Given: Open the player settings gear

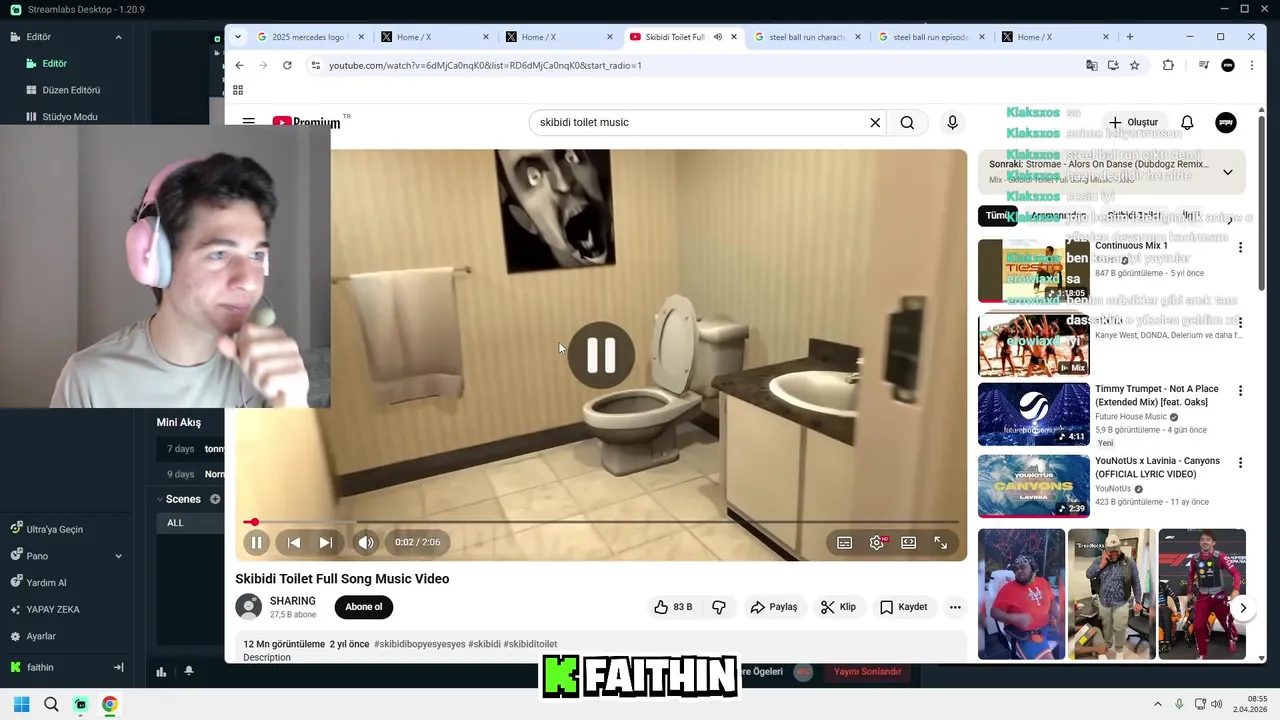Looking at the screenshot, I should click(x=877, y=542).
